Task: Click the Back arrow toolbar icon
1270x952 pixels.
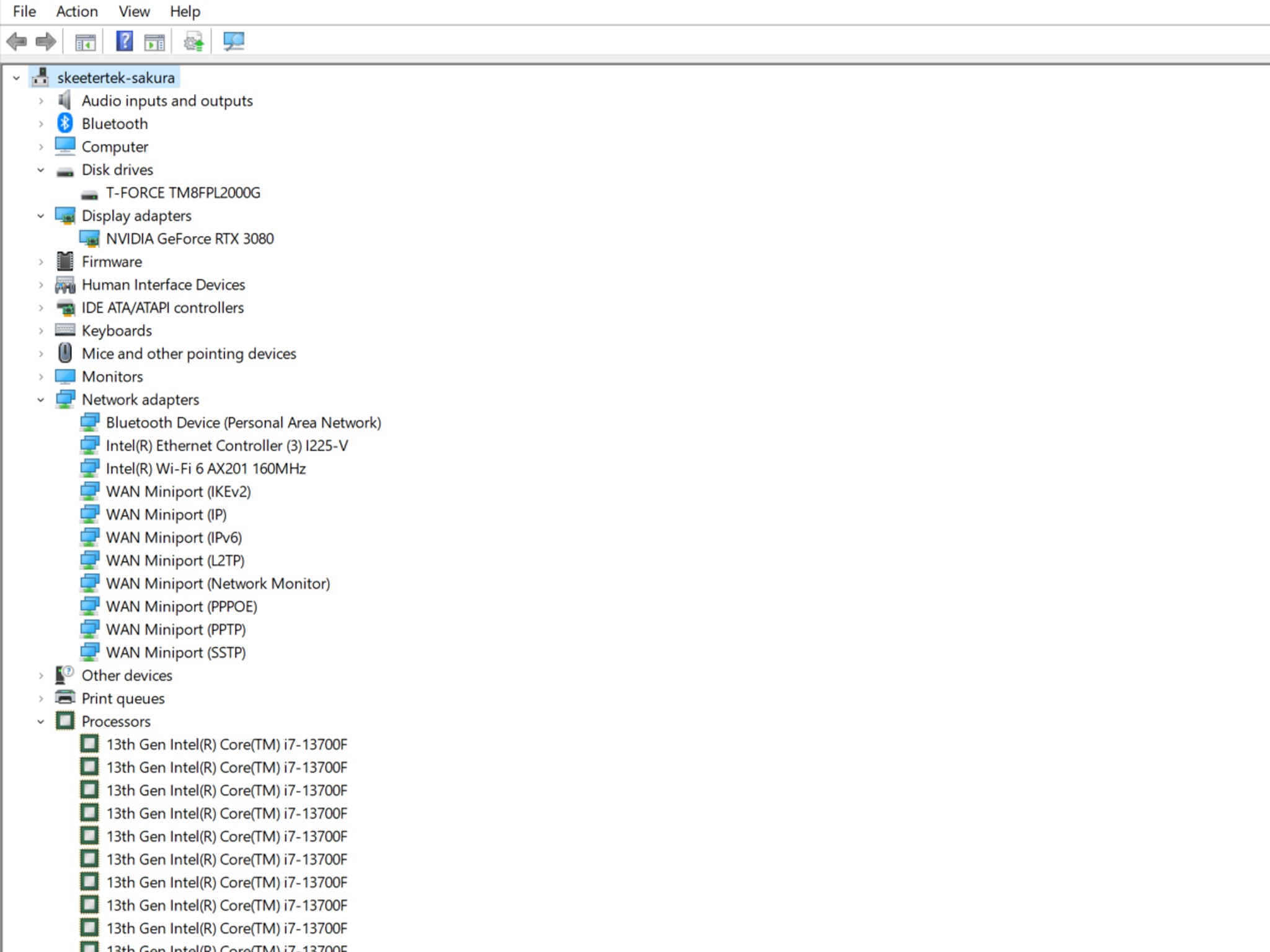Action: [x=17, y=42]
